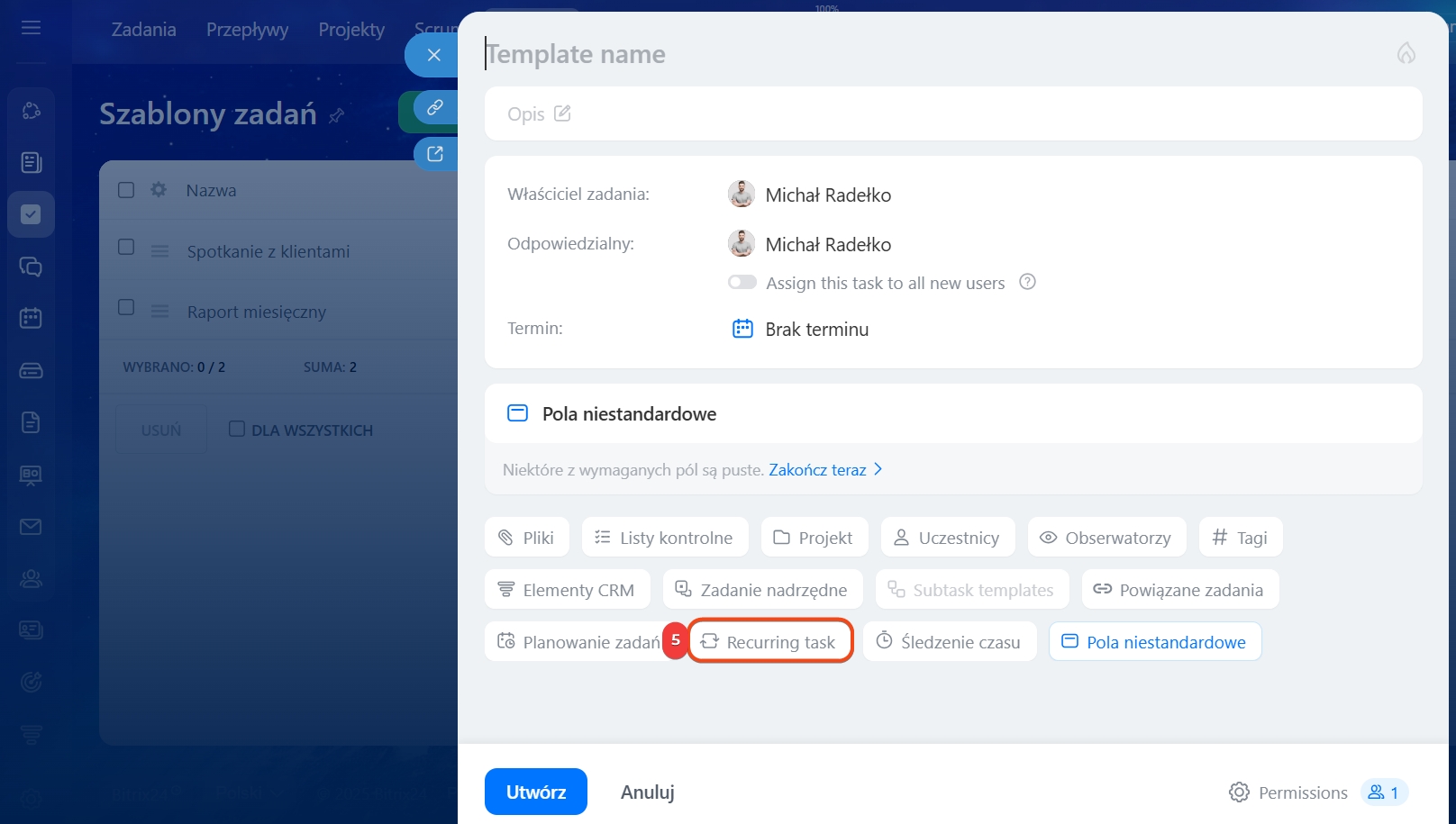Click help question mark beside Assign this task
This screenshot has height=824, width=1456.
(1027, 282)
